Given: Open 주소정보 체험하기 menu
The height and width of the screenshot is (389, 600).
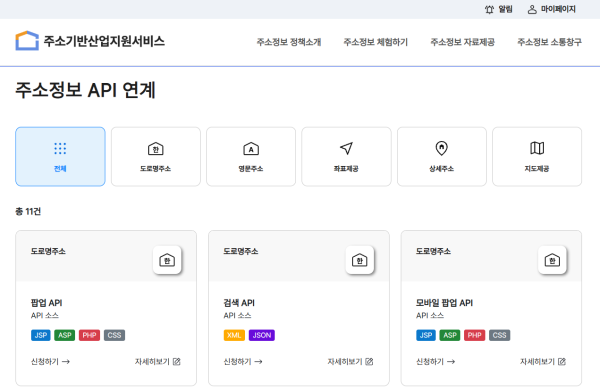Looking at the screenshot, I should click(x=376, y=42).
